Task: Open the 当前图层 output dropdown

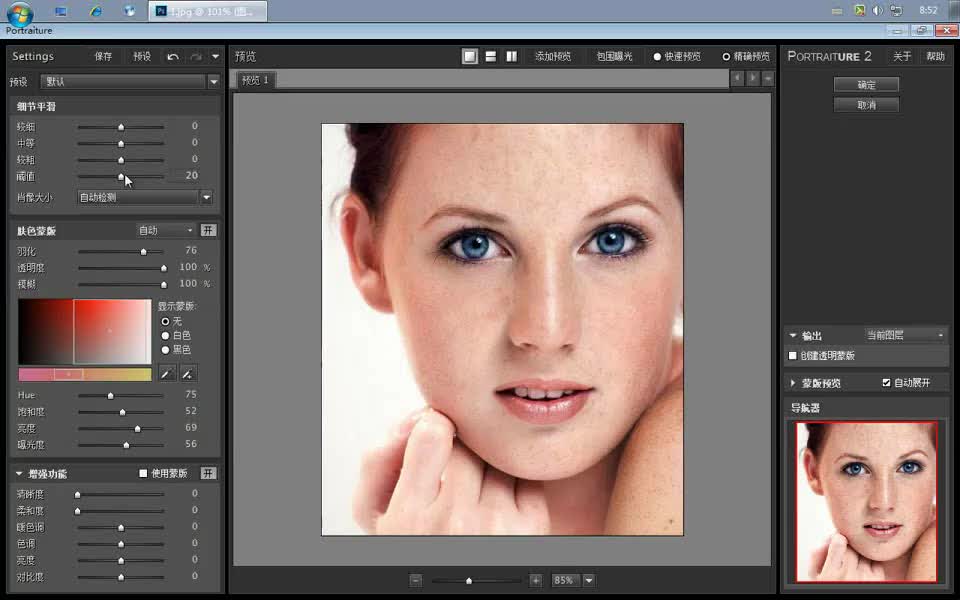Action: [x=900, y=335]
